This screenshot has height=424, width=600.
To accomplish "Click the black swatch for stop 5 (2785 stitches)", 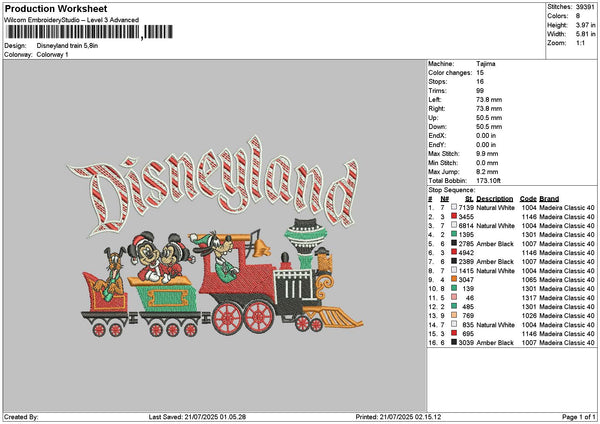I will (x=454, y=243).
